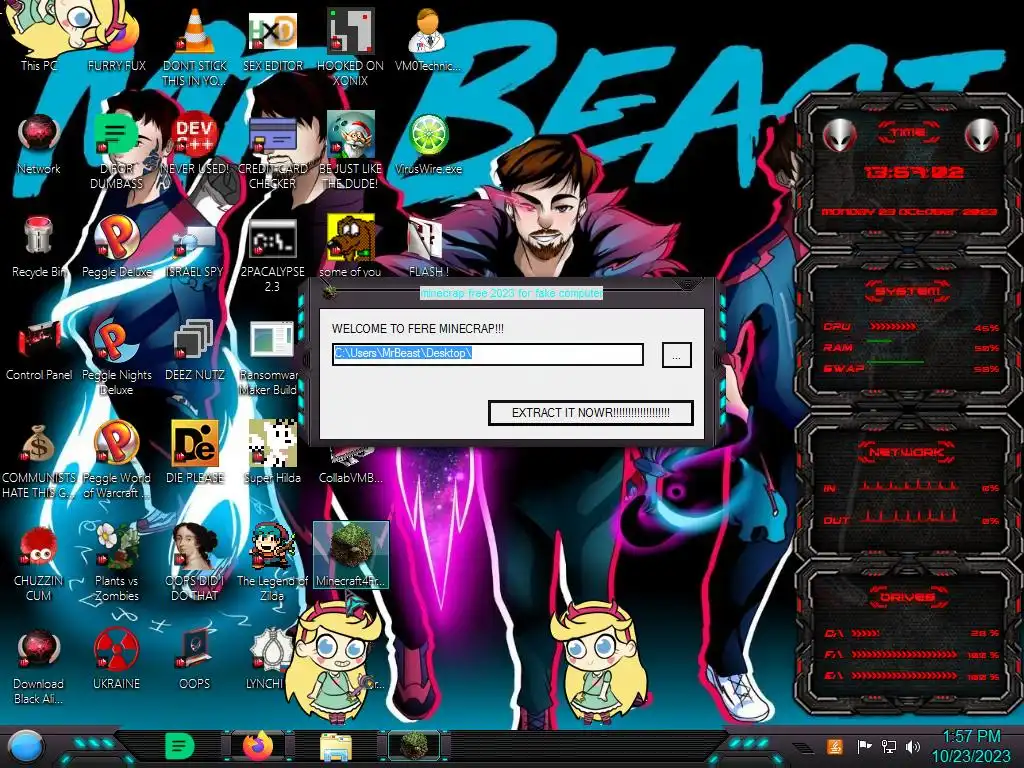Click the extraction path text field

(487, 354)
